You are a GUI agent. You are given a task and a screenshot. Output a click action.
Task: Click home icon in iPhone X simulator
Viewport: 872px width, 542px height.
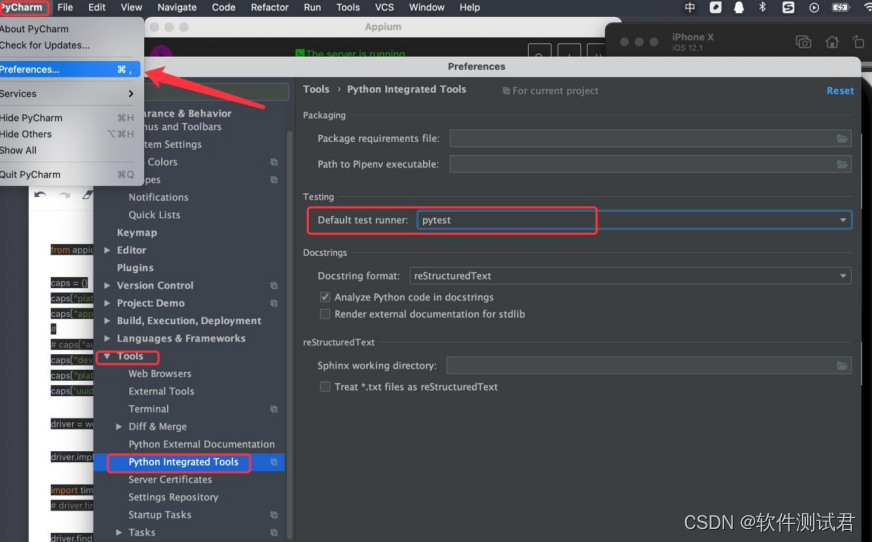click(832, 42)
